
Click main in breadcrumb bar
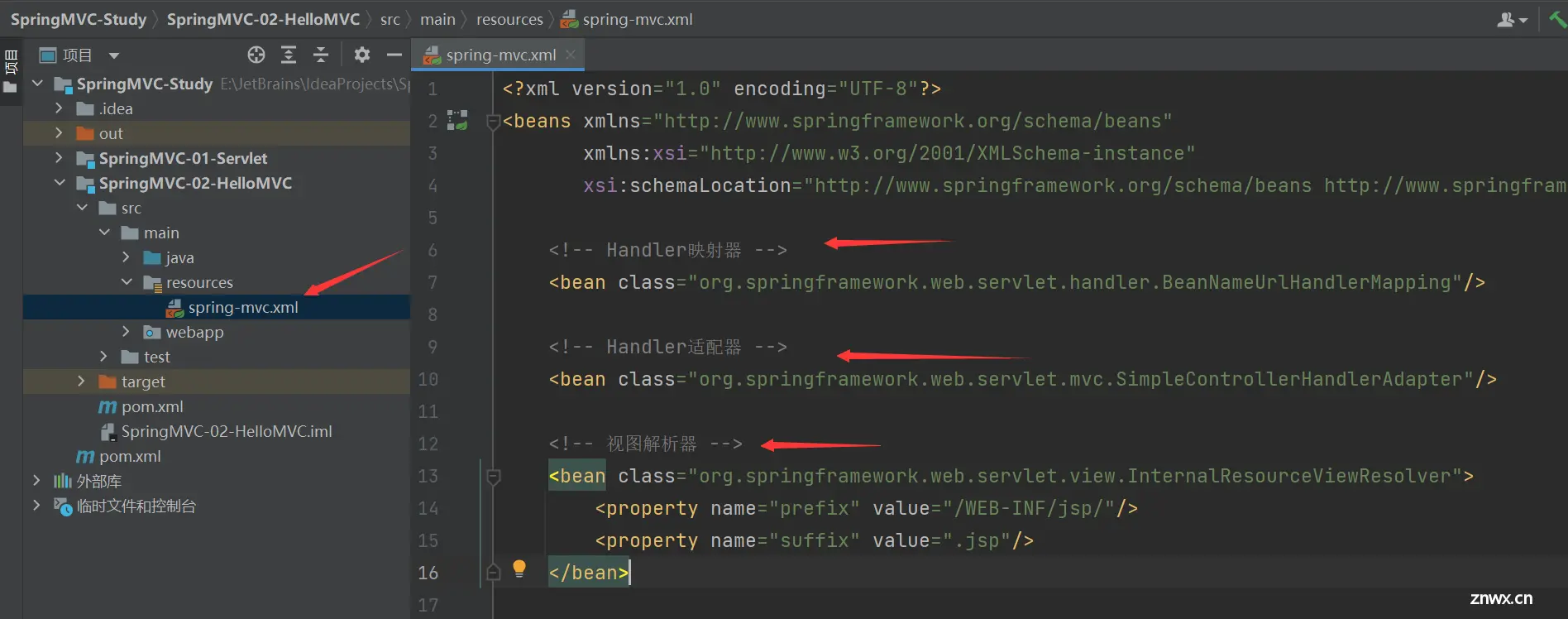(x=437, y=19)
